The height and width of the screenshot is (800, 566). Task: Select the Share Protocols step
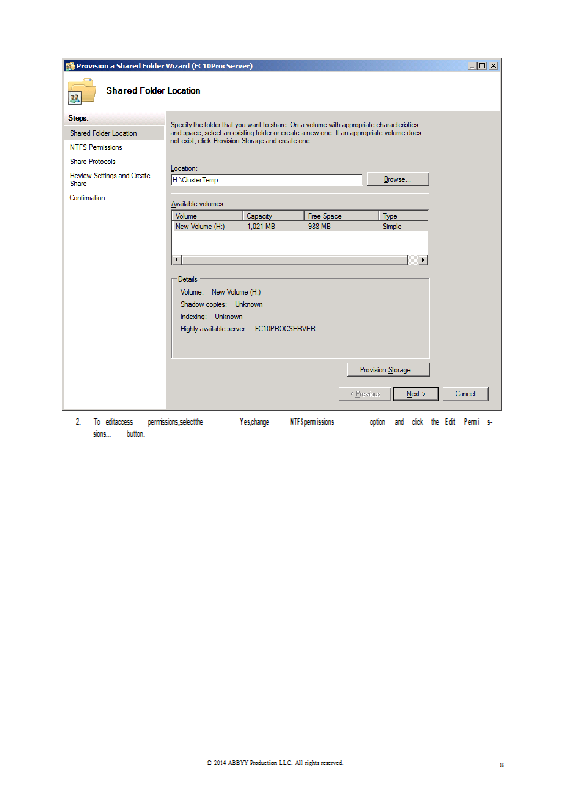(93, 161)
